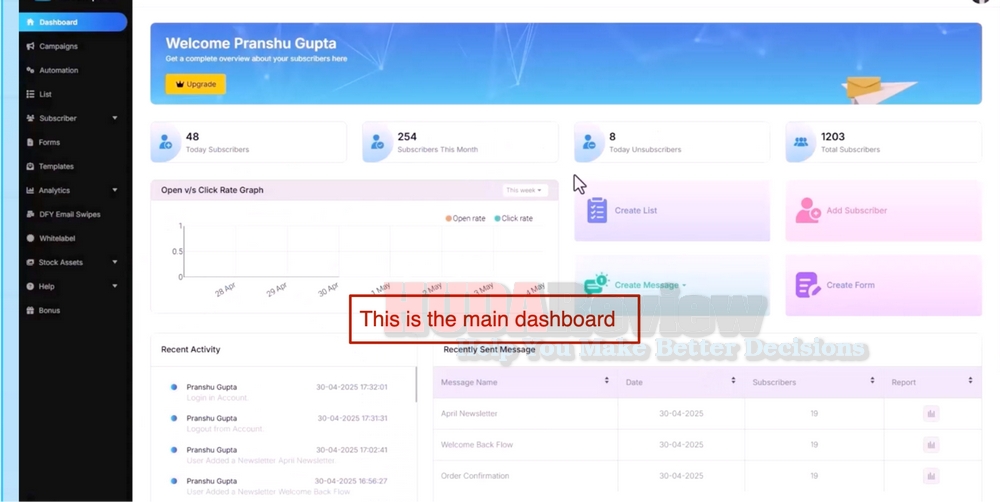Click the Create Form icon
Screen dimensions: 1000x502
(808, 285)
